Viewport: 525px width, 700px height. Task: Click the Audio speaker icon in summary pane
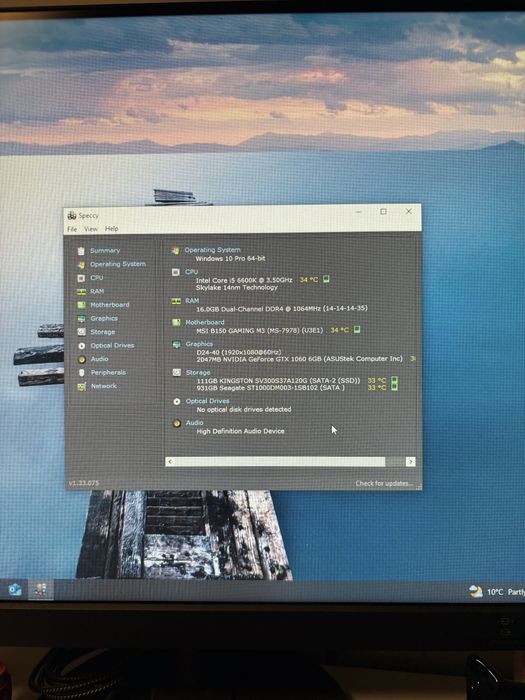tap(177, 423)
